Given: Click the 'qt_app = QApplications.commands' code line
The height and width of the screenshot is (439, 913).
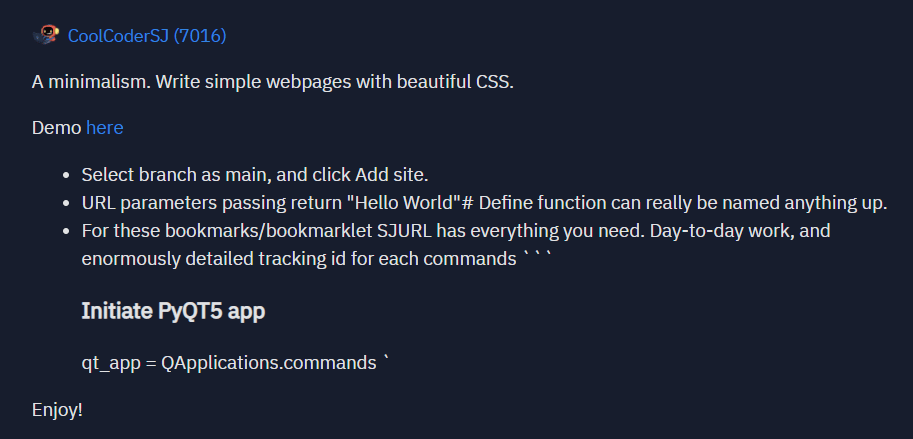Looking at the screenshot, I should (229, 363).
